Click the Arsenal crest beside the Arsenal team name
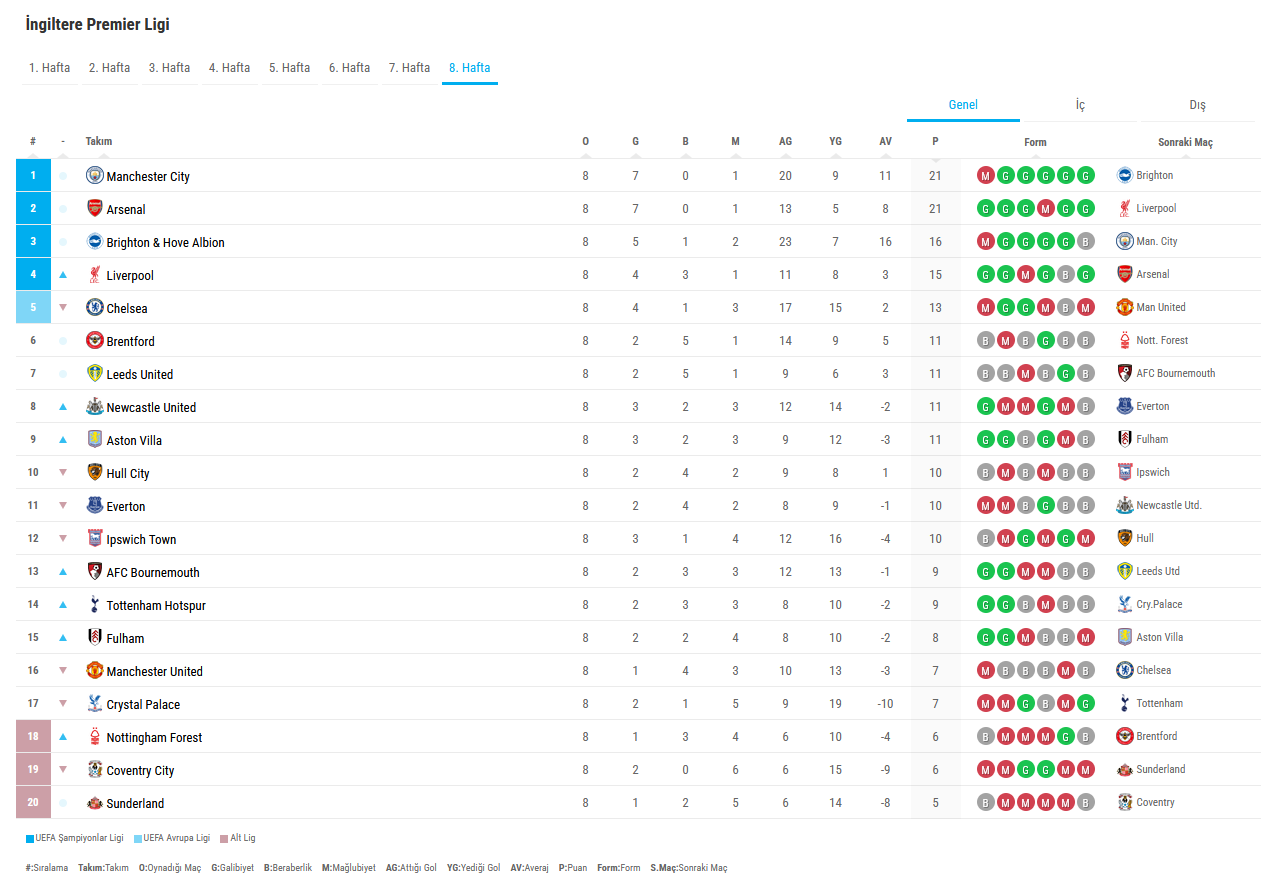 pyautogui.click(x=95, y=208)
